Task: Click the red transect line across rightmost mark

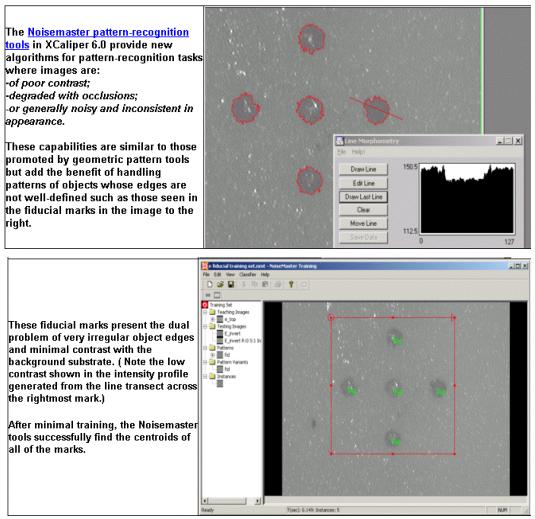Action: (375, 109)
